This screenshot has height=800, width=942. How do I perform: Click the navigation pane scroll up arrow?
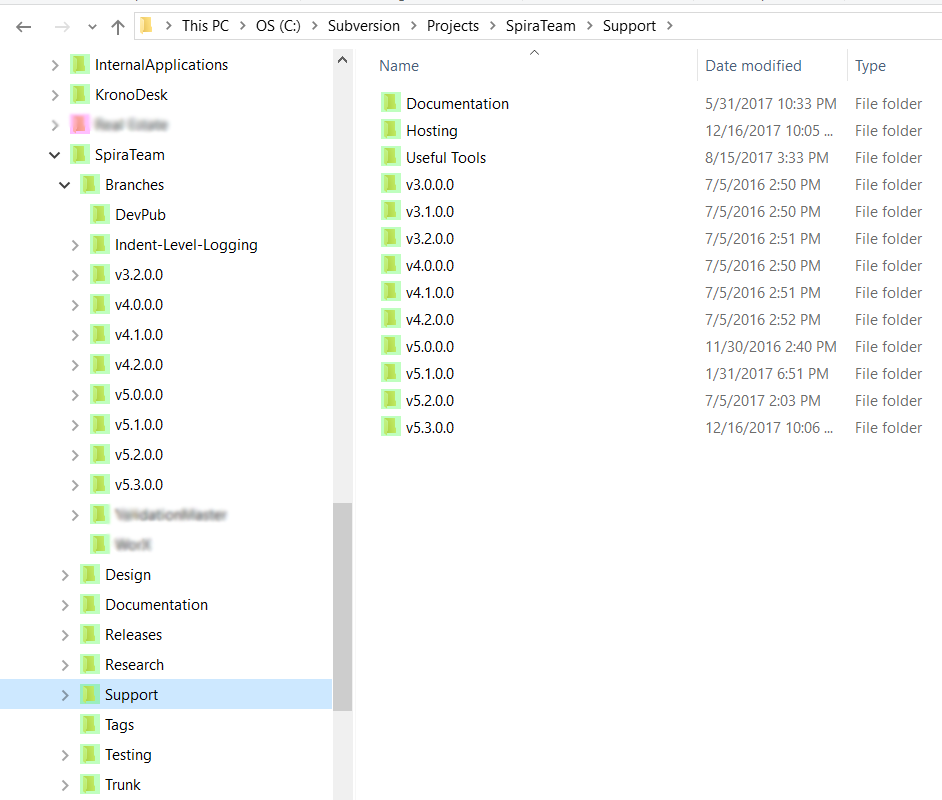click(342, 60)
